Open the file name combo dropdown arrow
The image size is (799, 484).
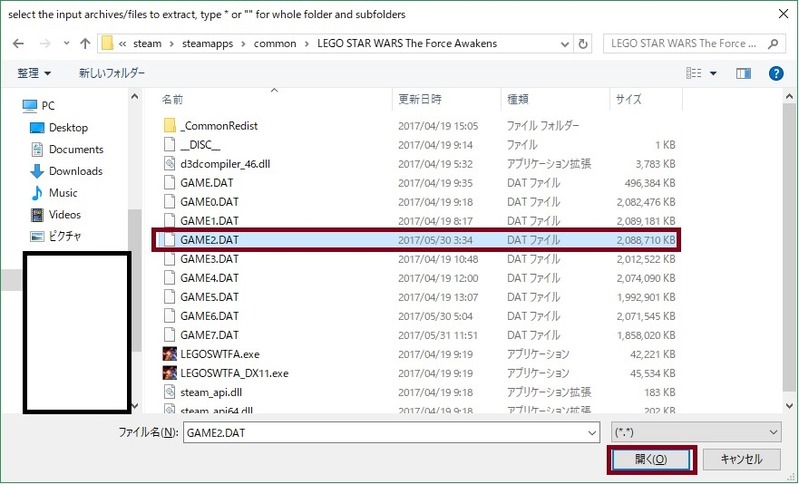click(592, 433)
